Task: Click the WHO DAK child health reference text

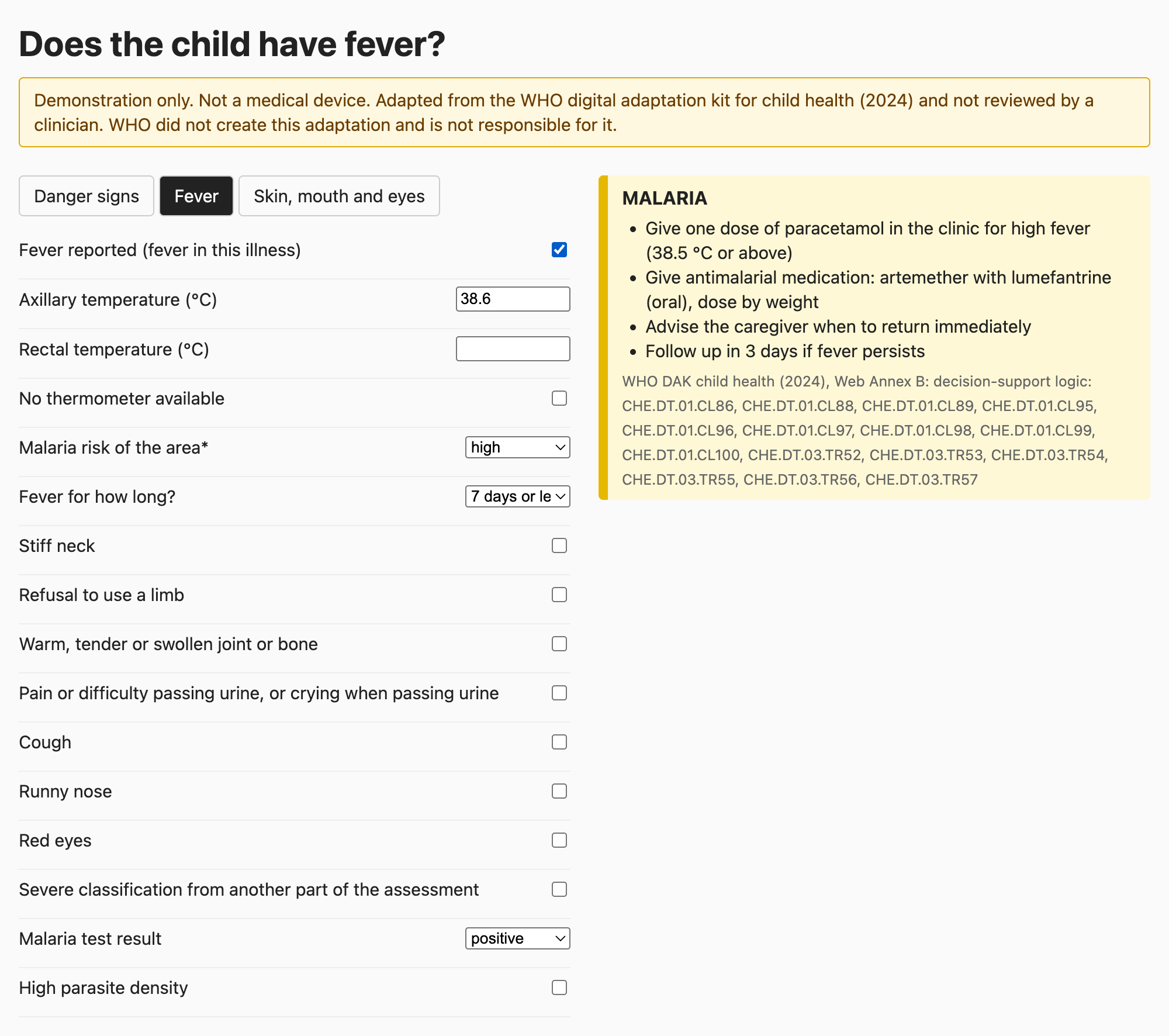Action: click(865, 430)
